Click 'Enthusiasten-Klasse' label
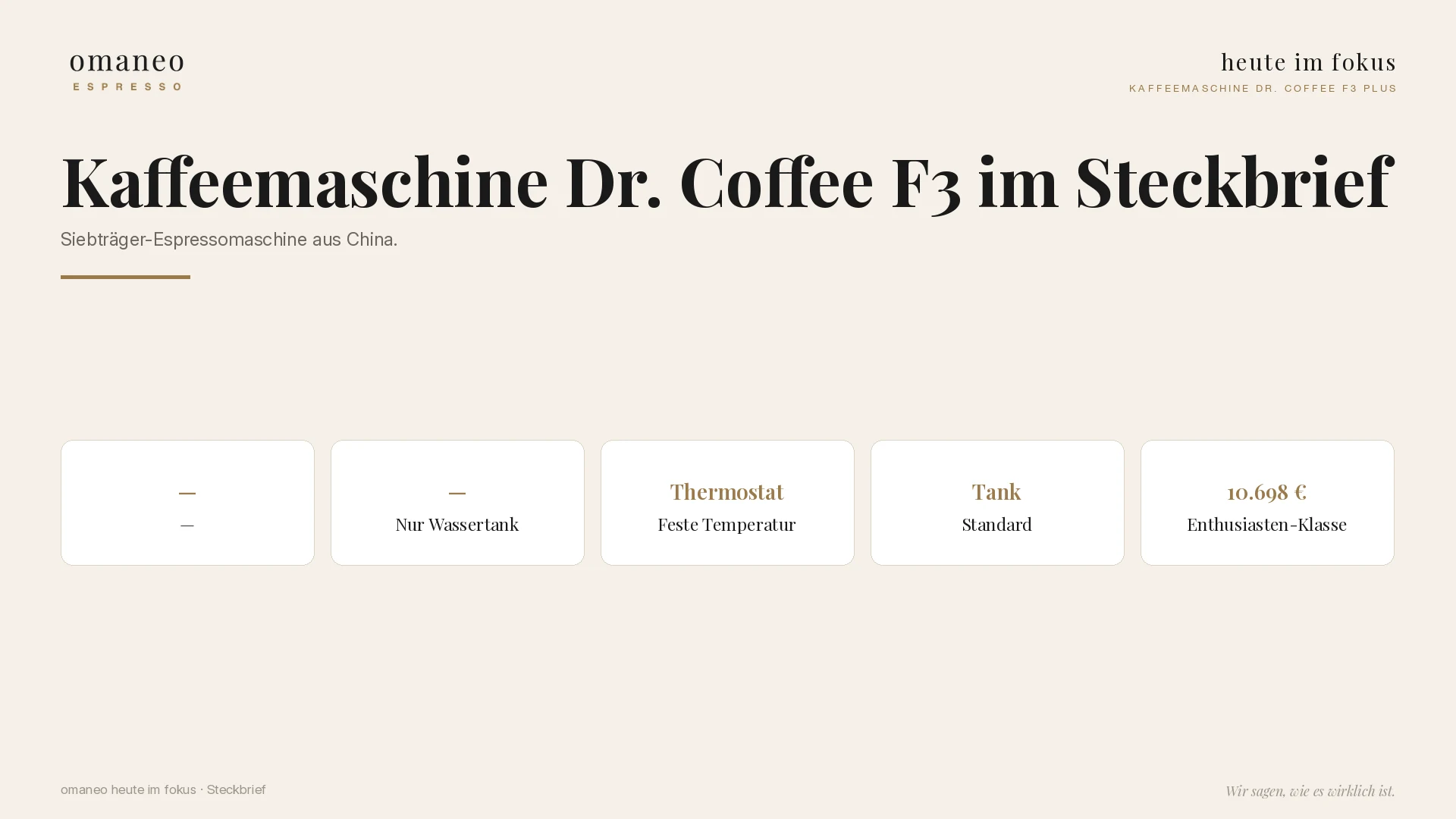The width and height of the screenshot is (1456, 819). point(1266,524)
